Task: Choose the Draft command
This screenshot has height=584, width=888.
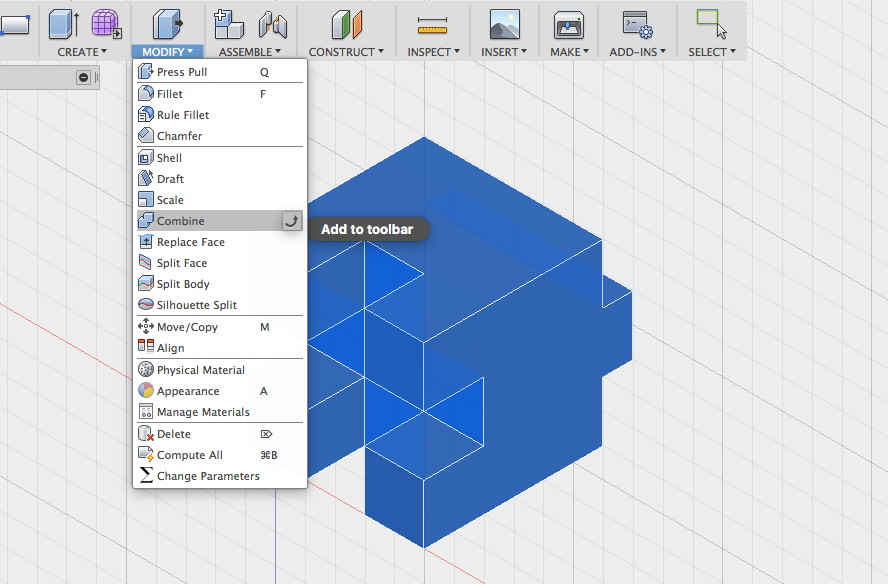Action: pos(220,179)
